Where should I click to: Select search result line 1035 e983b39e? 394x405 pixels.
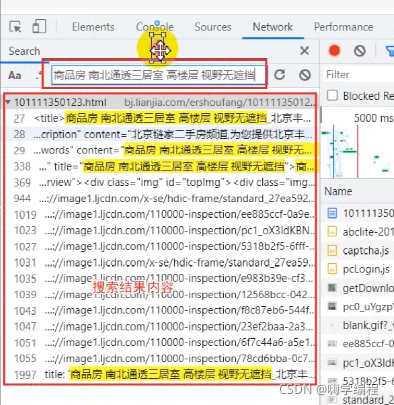coord(160,278)
